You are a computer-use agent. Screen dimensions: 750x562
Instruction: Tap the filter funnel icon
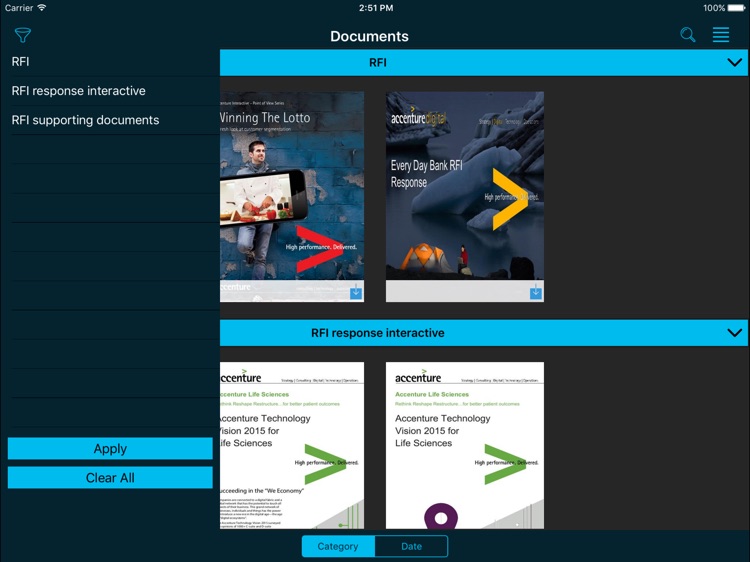22,35
